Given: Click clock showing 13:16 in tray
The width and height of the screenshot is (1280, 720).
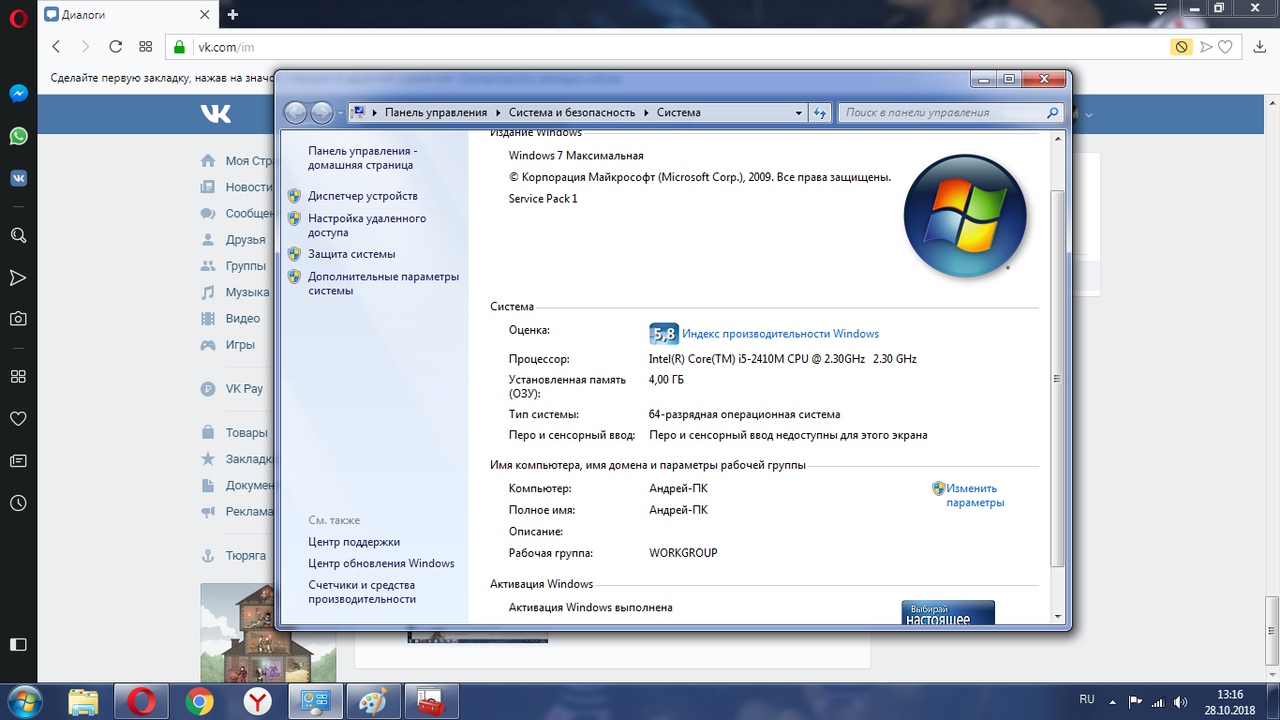Looking at the screenshot, I should [x=1229, y=694].
